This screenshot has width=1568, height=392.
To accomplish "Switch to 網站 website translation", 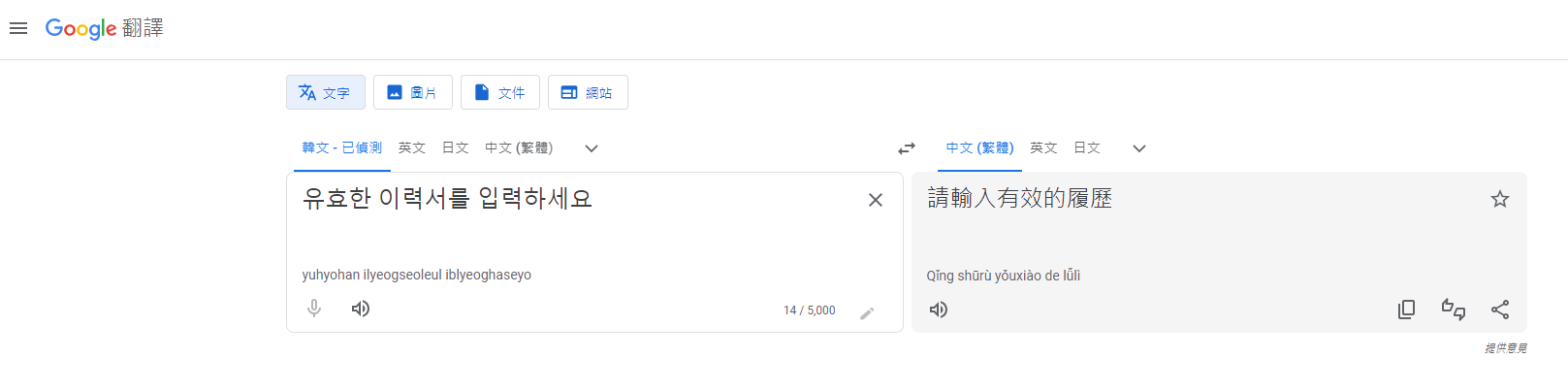I will (588, 92).
